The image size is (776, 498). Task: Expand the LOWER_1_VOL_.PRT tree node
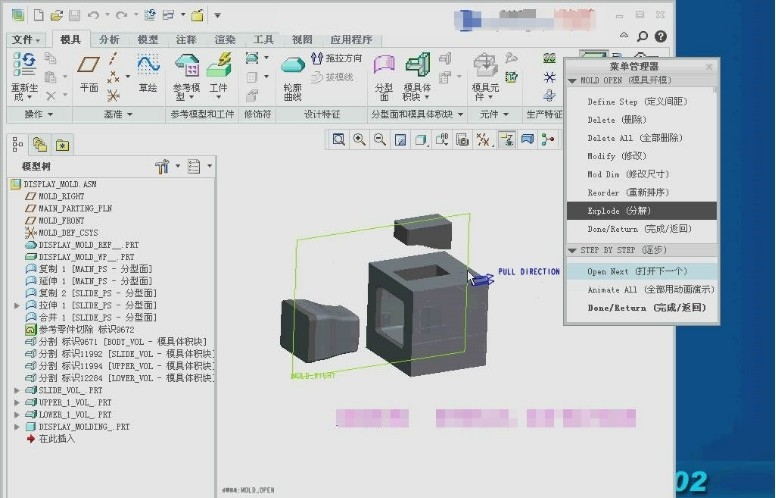click(17, 414)
